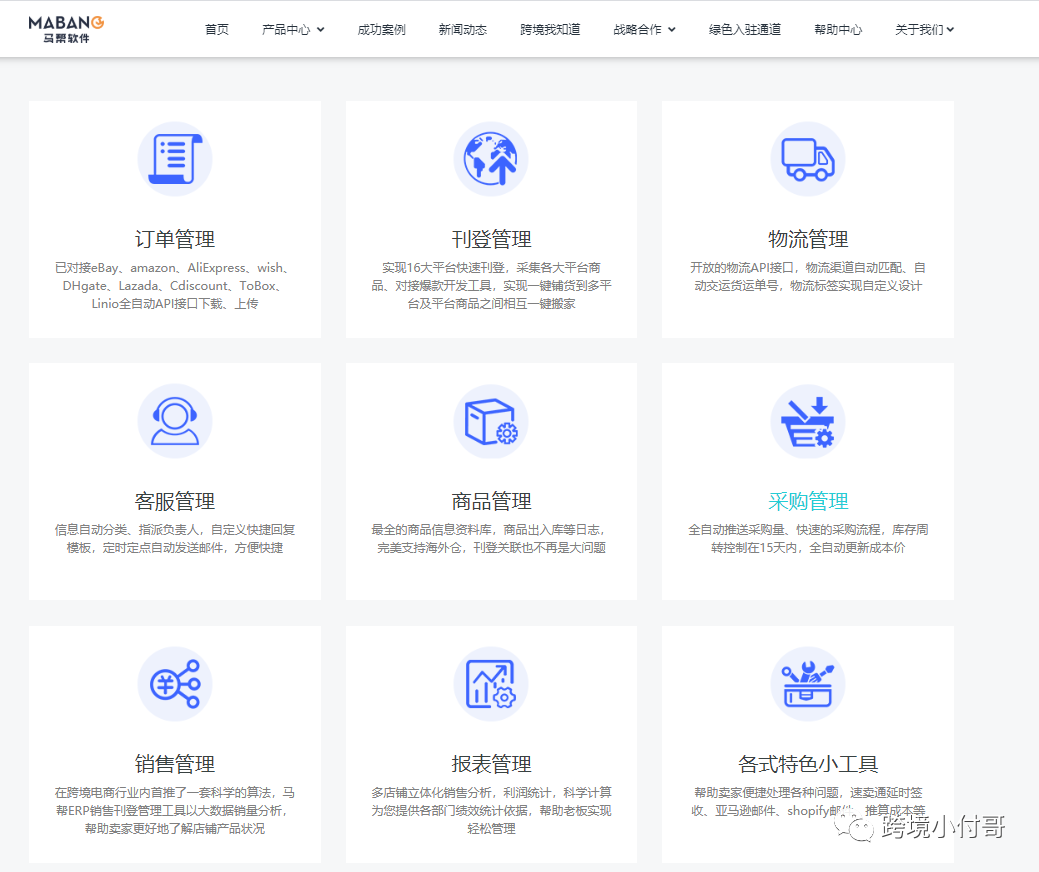Open the 客服管理 headset agent icon
Viewport: 1039px width, 872px height.
[175, 421]
